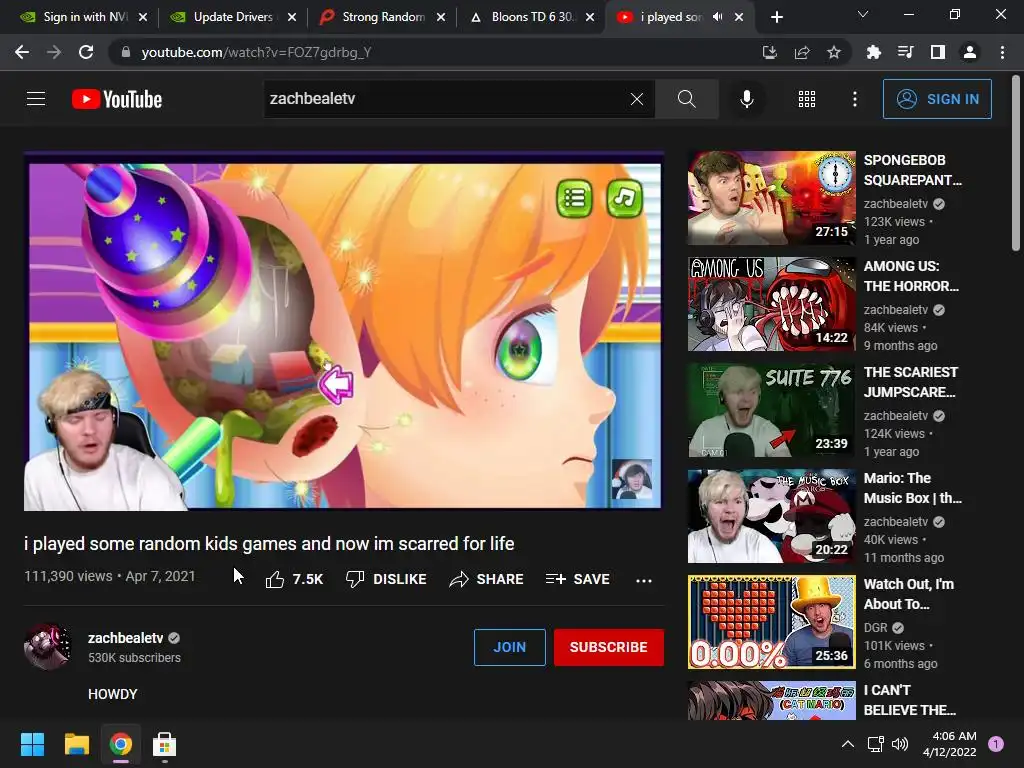Open clock and calendar 4:06 AM
Screen dimensions: 1024x768
coord(950,744)
